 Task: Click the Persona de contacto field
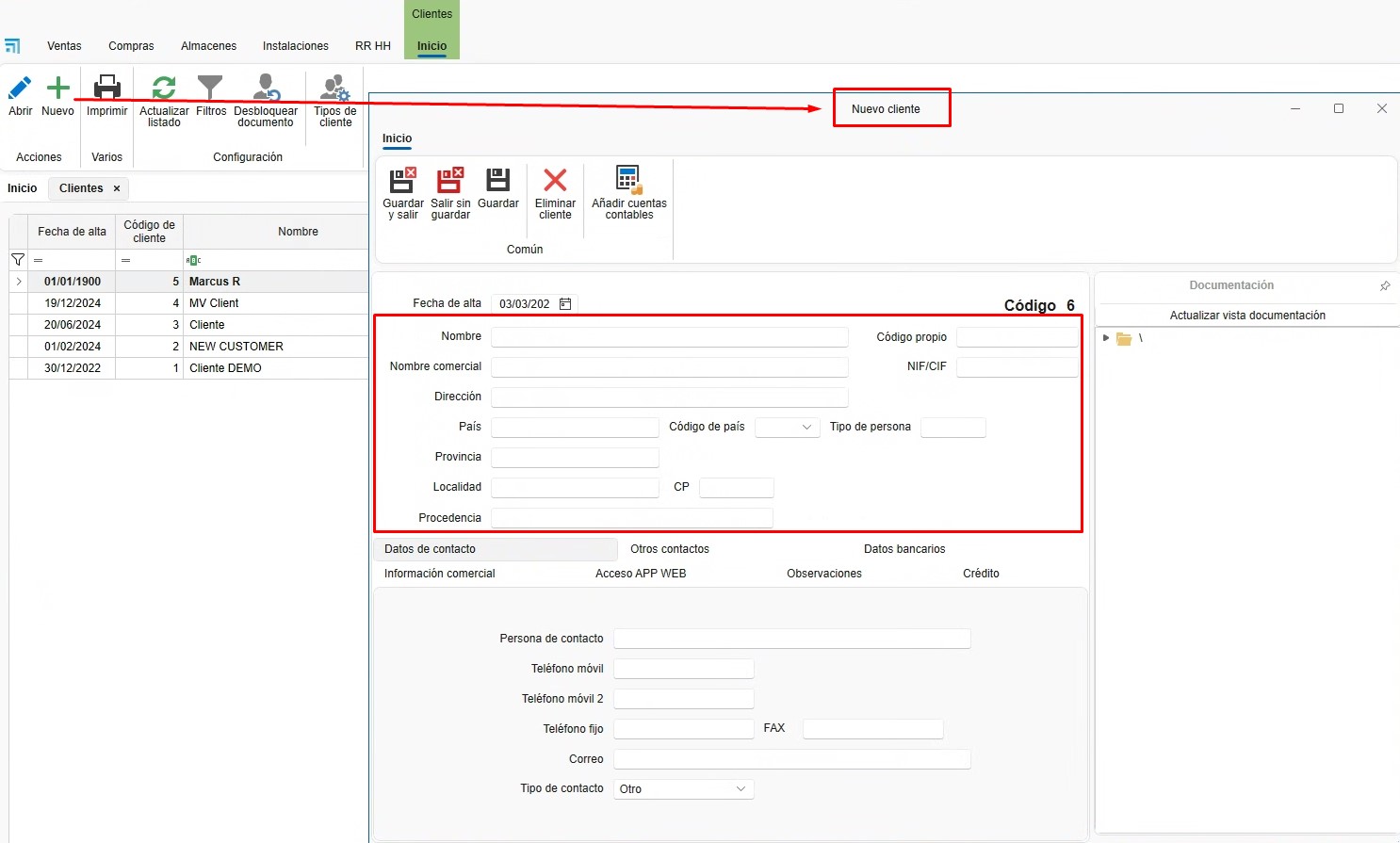(x=792, y=639)
